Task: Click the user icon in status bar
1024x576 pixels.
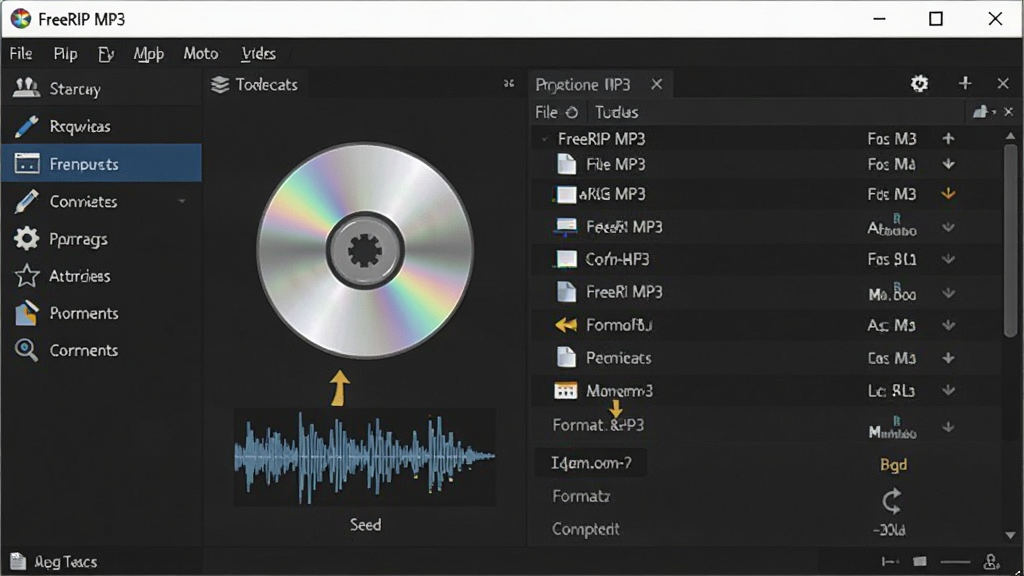Action: (x=991, y=562)
